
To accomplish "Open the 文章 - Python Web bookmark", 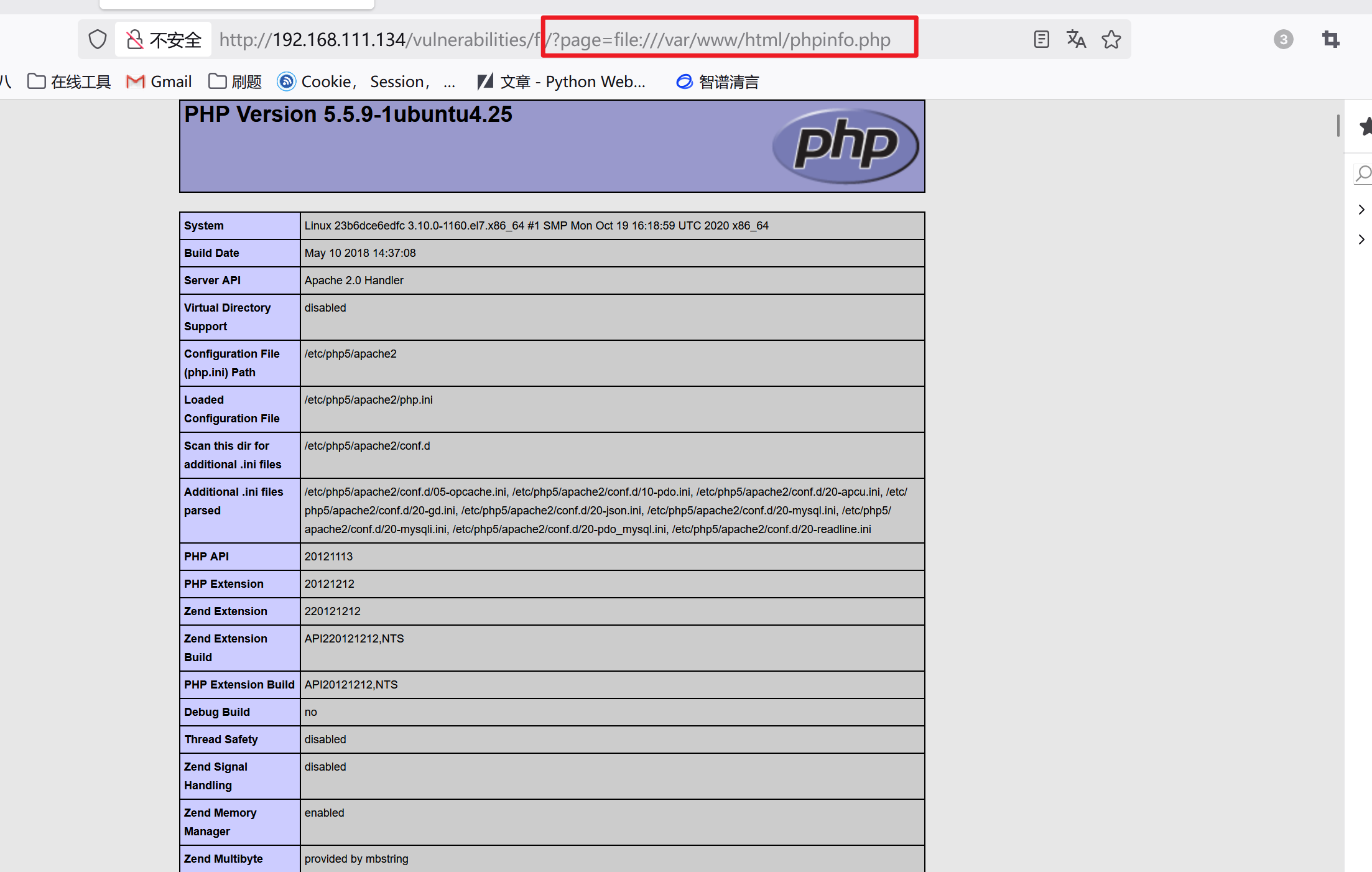I will tap(561, 82).
